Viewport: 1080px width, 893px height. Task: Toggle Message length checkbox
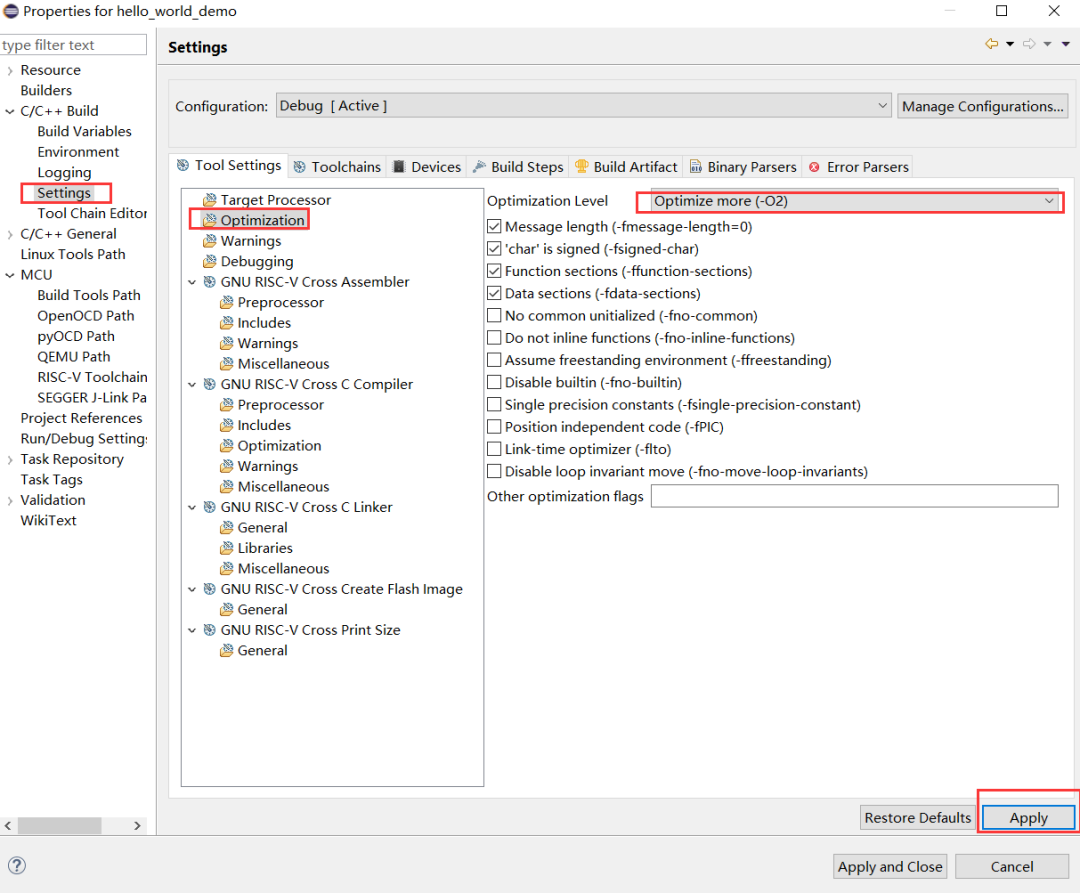coord(494,227)
